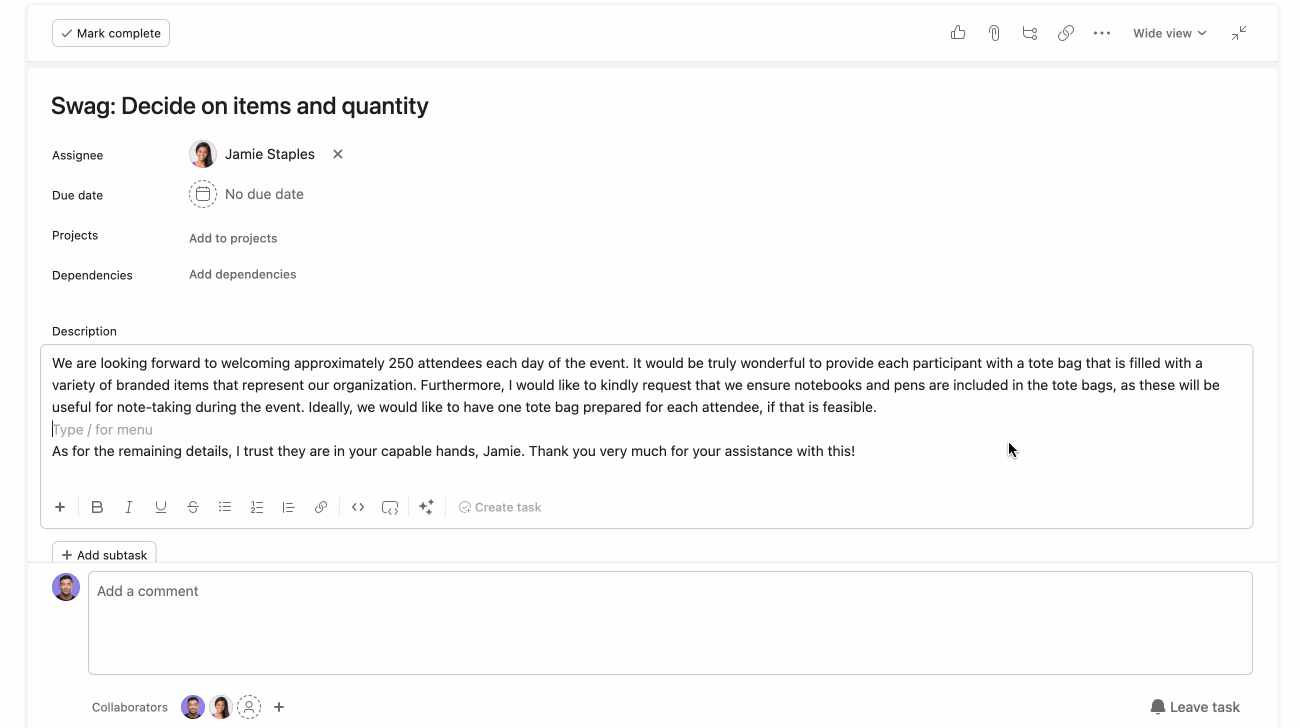Viewport: 1300px width, 728px height.
Task: Click the Mark complete button
Action: pyautogui.click(x=111, y=33)
